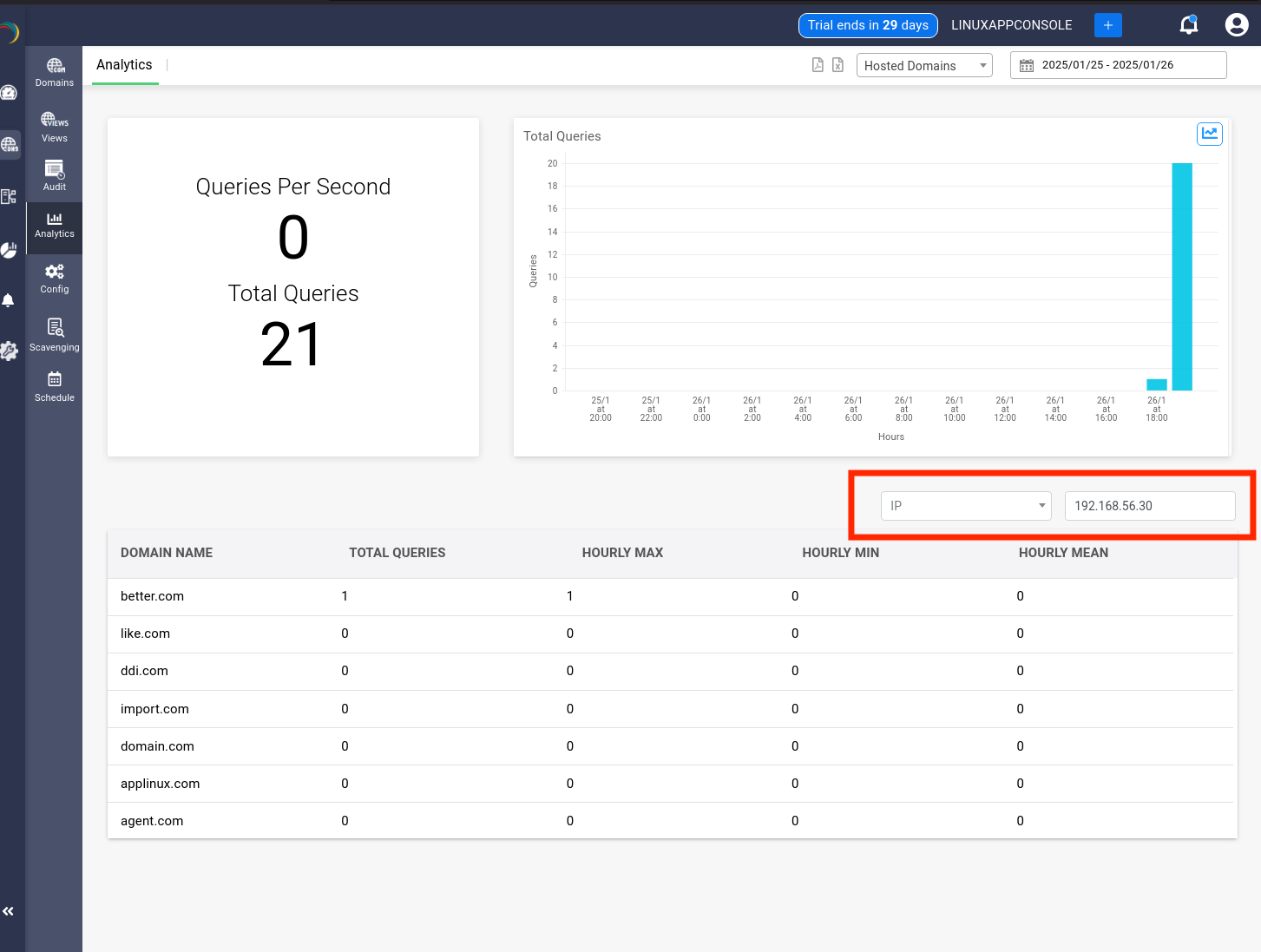This screenshot has width=1261, height=952.
Task: Export the analytics data to Excel
Action: pos(837,64)
